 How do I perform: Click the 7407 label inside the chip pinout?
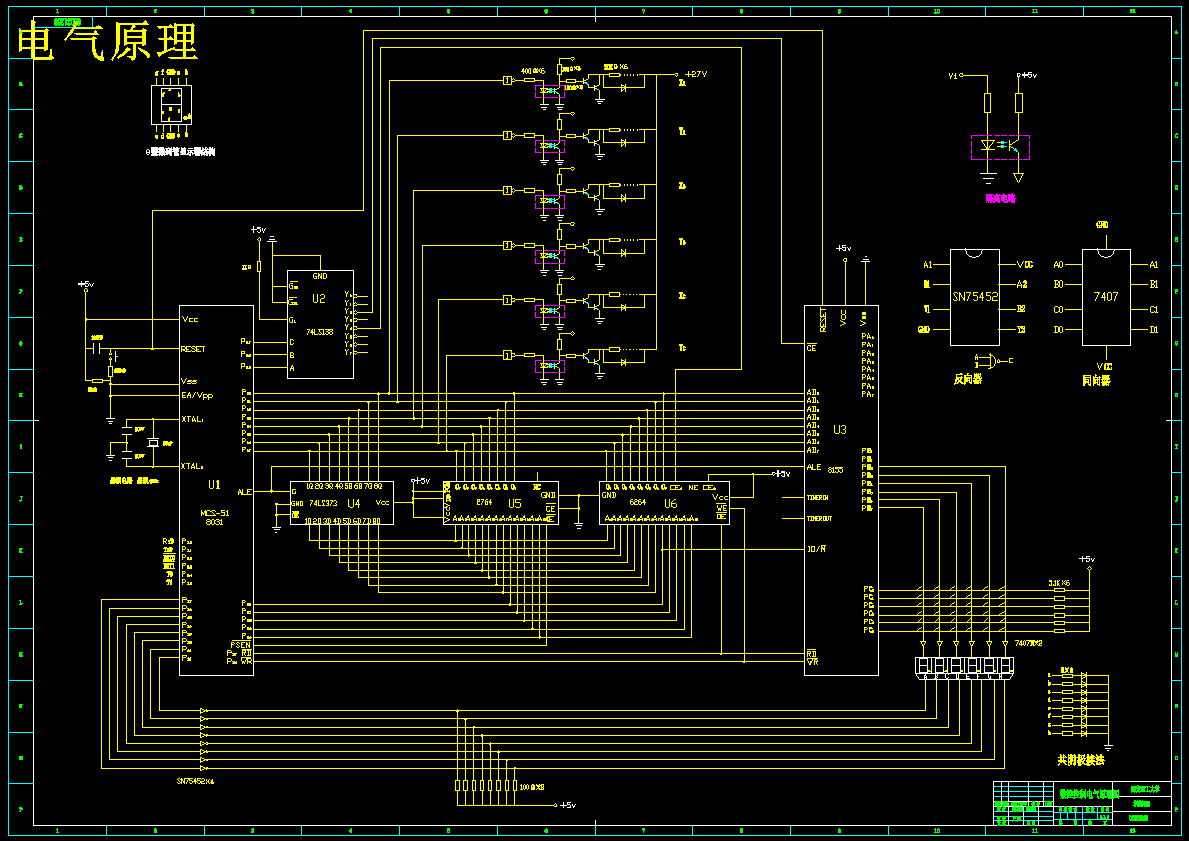click(1106, 297)
